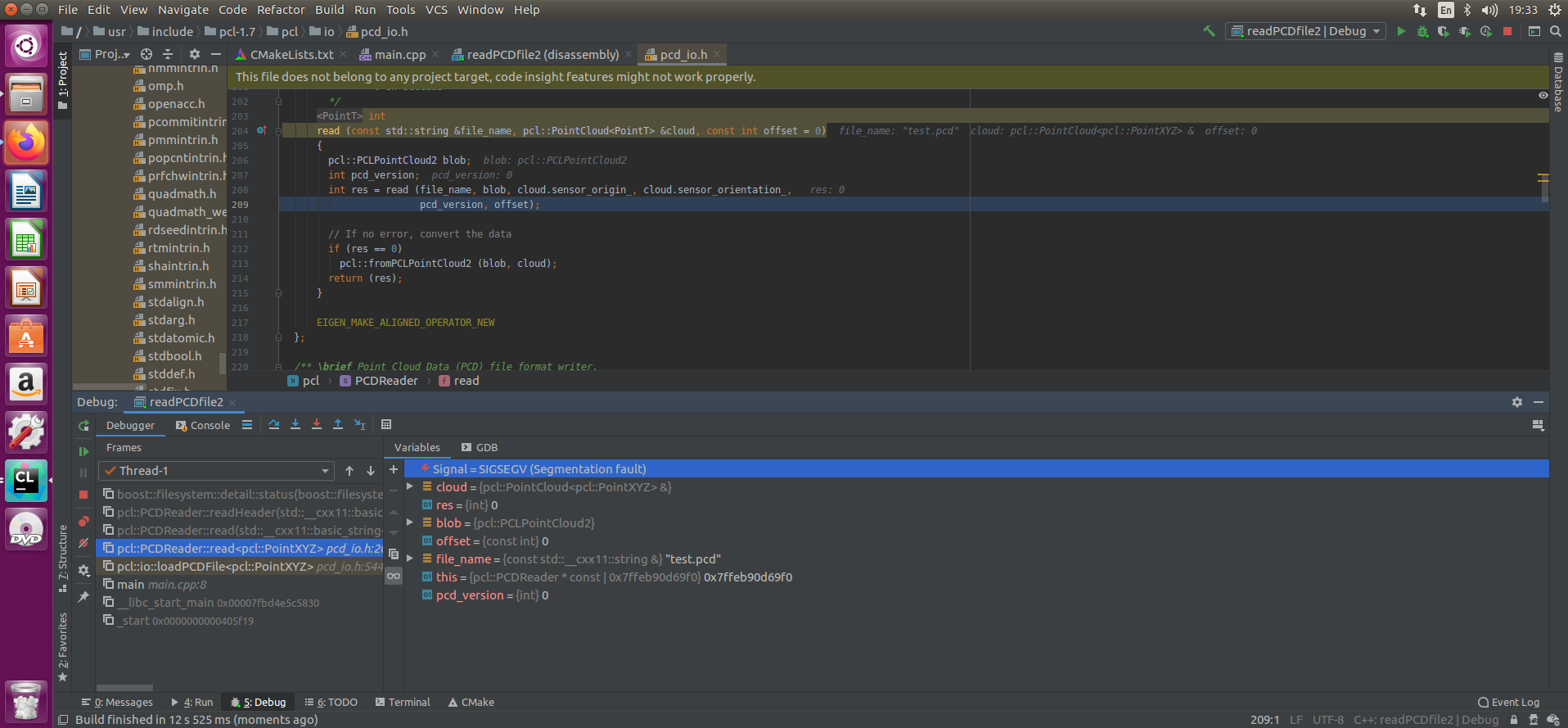Open Search Everywhere magnifier icon
Screen dimensions: 1568x728
point(1556,31)
